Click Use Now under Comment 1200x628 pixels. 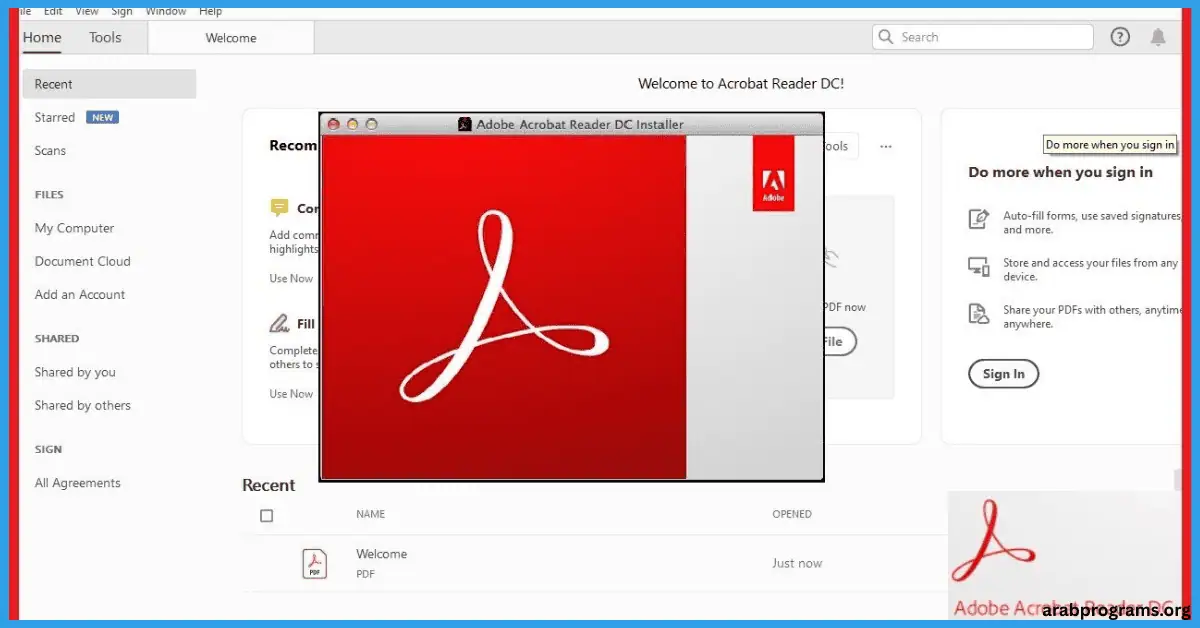coord(291,278)
